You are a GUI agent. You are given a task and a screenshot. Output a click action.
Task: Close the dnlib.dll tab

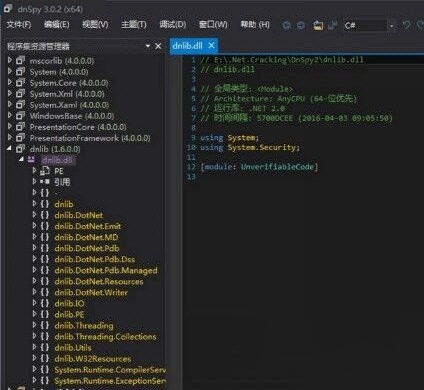pyautogui.click(x=211, y=46)
